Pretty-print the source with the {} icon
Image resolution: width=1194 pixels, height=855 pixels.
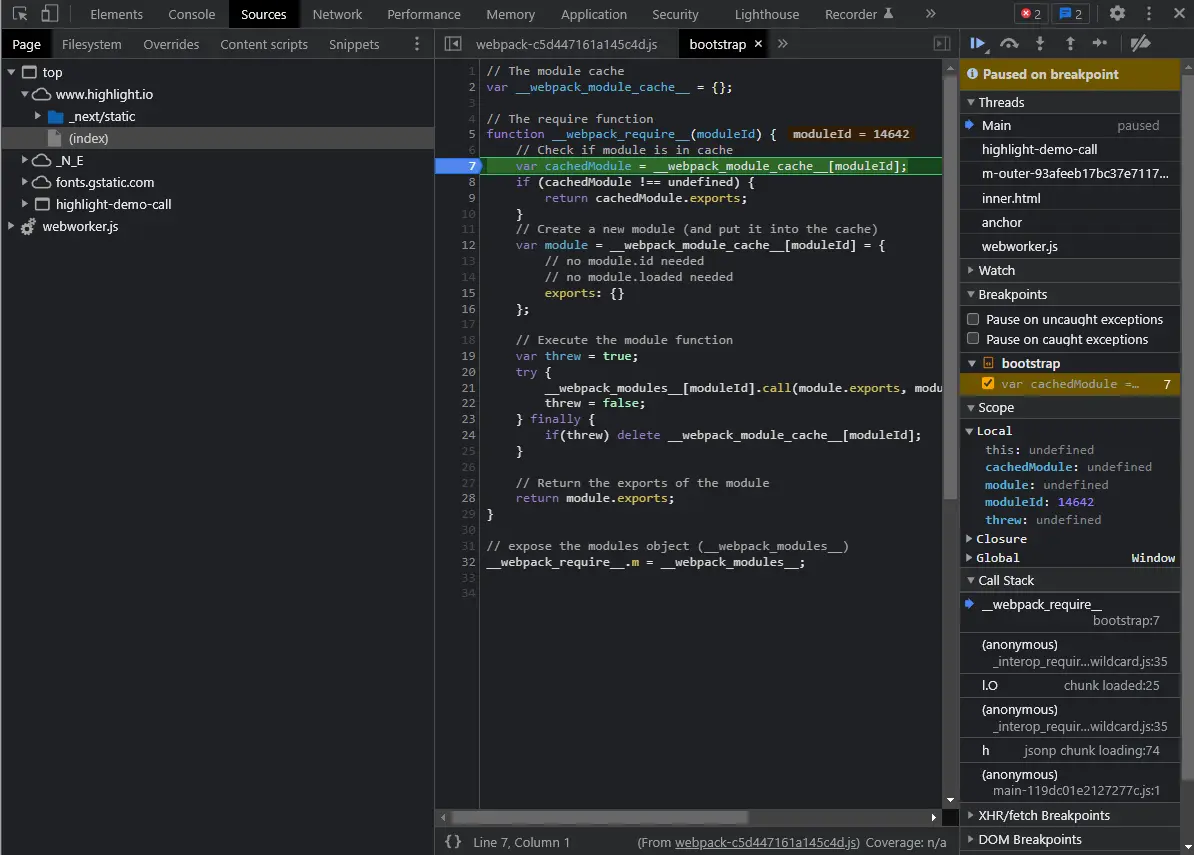(454, 842)
